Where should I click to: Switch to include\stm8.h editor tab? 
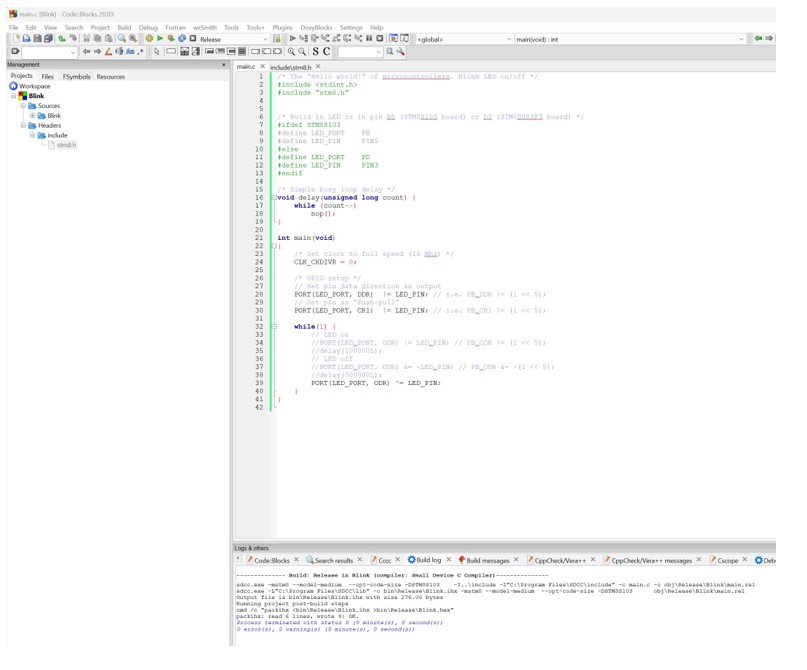pyautogui.click(x=291, y=67)
